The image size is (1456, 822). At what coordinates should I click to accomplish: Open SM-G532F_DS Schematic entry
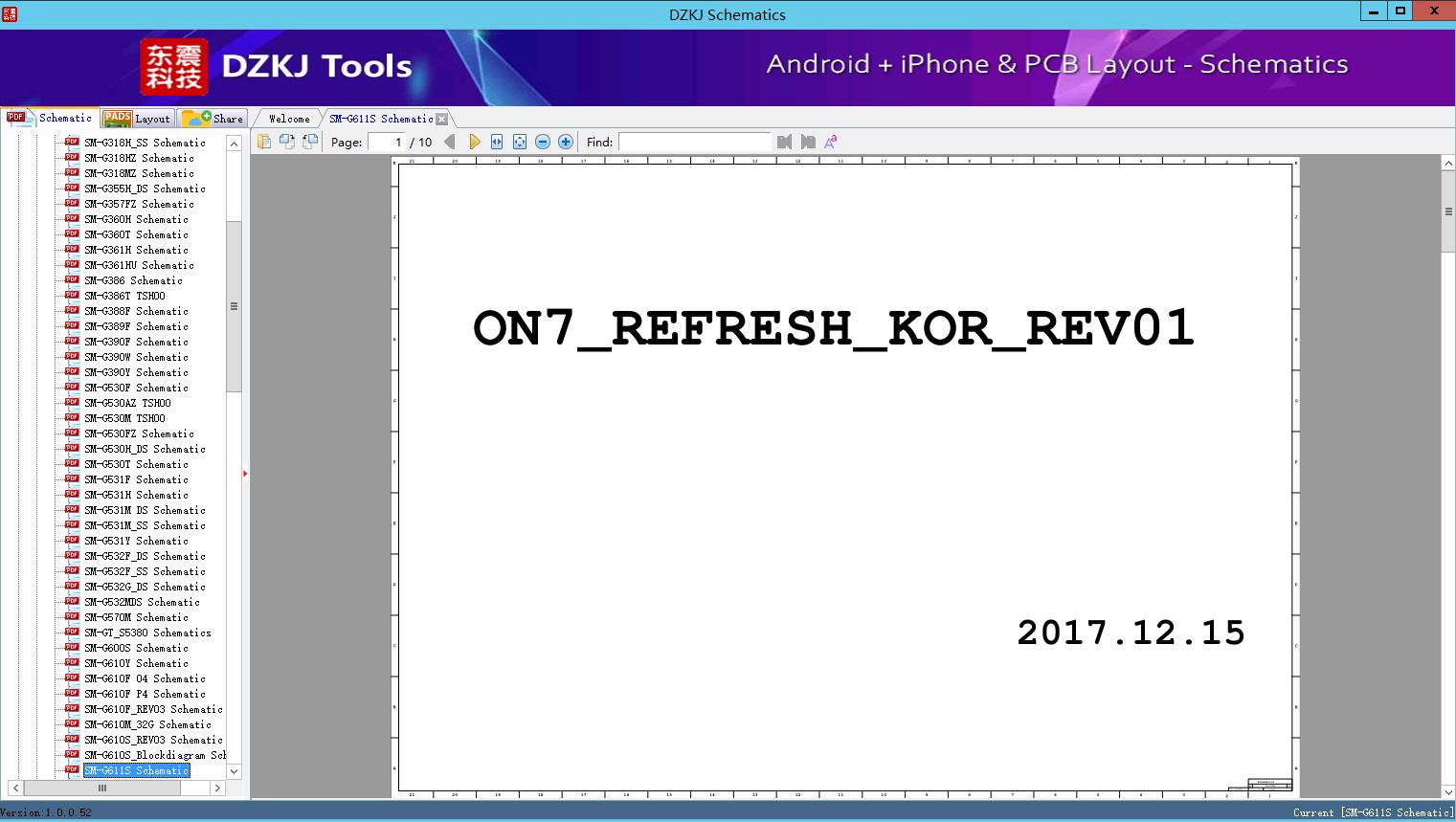[x=145, y=556]
